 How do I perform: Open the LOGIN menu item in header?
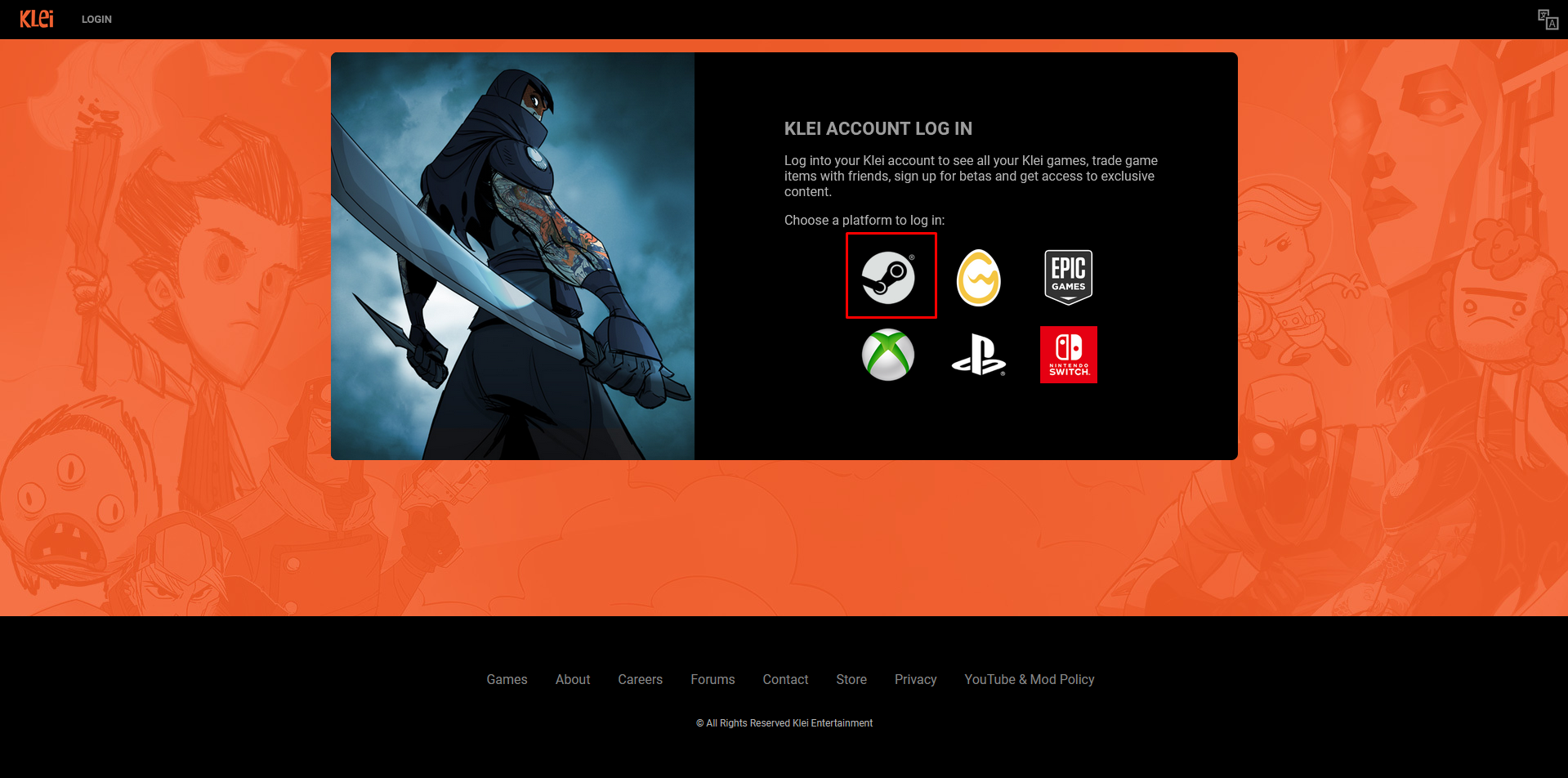pos(96,20)
